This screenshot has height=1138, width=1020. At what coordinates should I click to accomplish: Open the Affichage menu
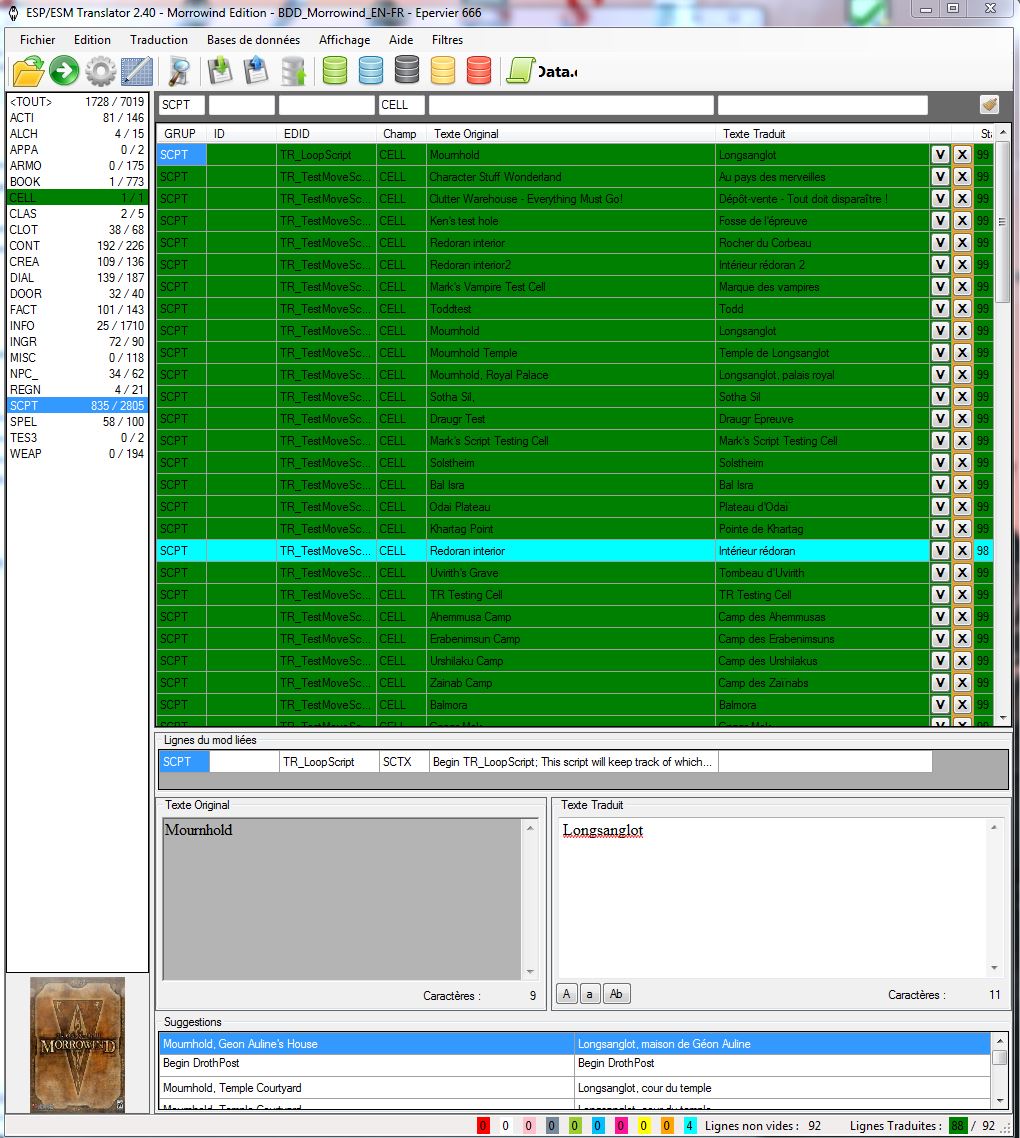pos(344,40)
